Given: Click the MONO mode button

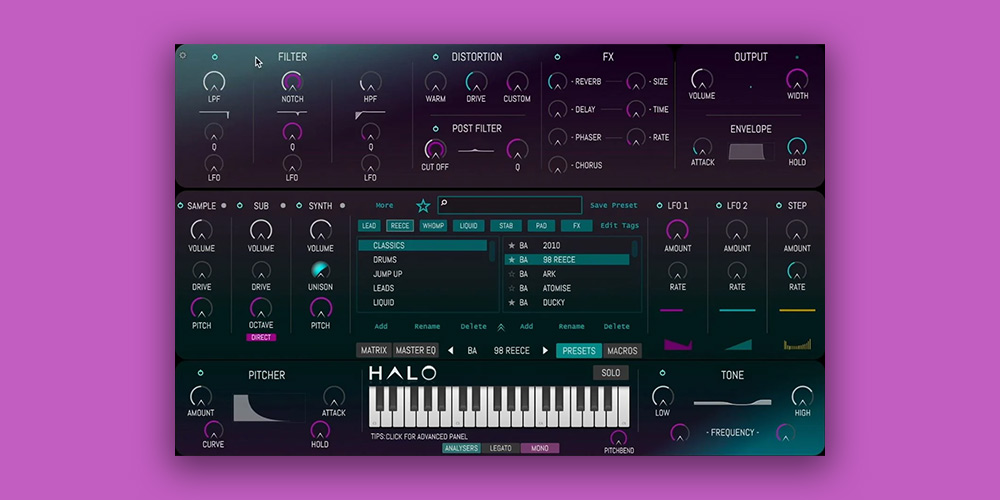Looking at the screenshot, I should point(540,448).
